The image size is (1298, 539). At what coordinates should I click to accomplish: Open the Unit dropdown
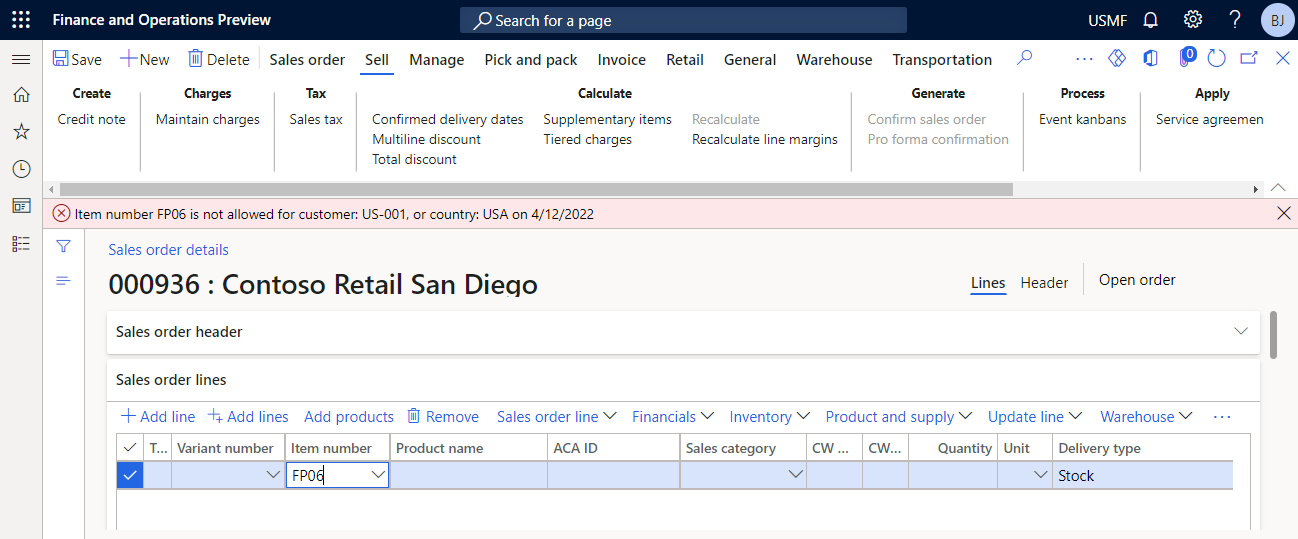[1041, 476]
